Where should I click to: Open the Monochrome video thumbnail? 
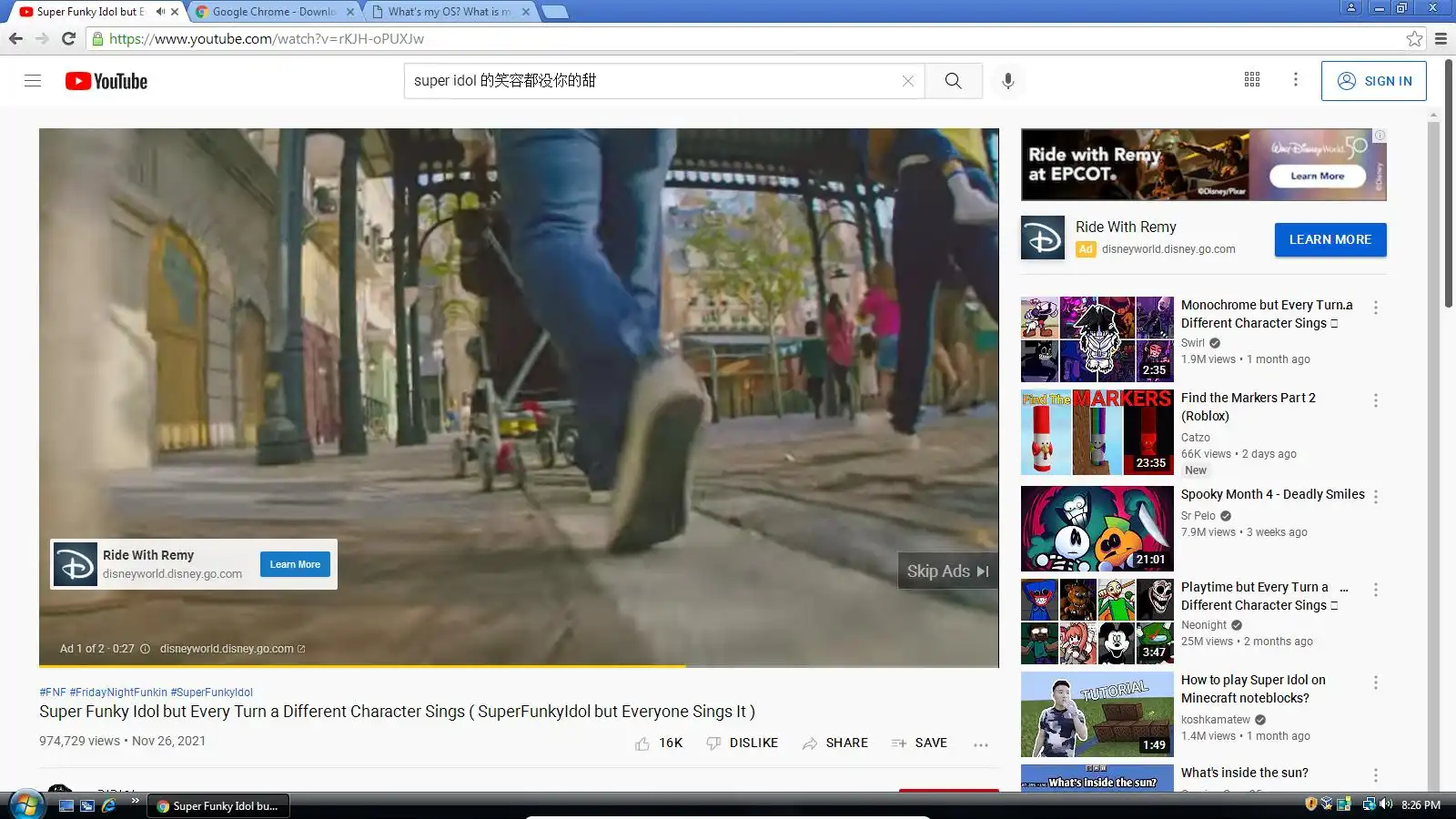[1097, 339]
